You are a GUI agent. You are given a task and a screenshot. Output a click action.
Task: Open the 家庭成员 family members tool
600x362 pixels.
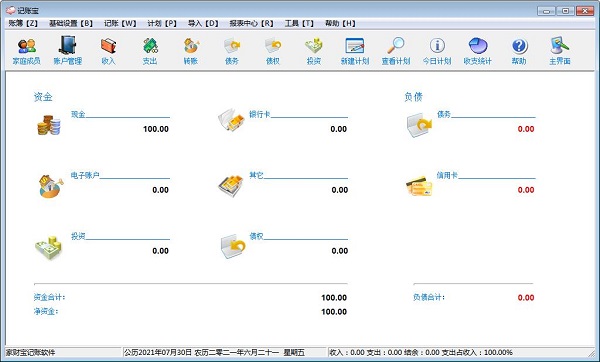coord(27,51)
